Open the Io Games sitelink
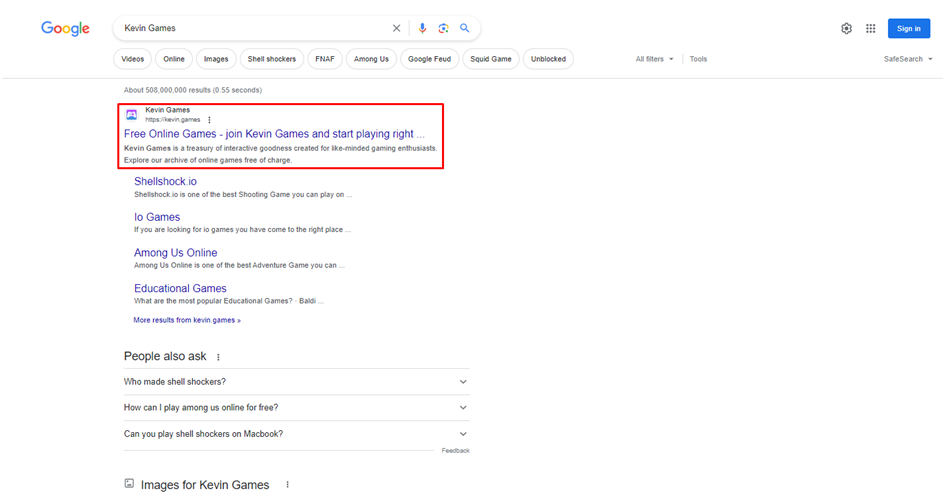This screenshot has width=945, height=499. pyautogui.click(x=157, y=217)
